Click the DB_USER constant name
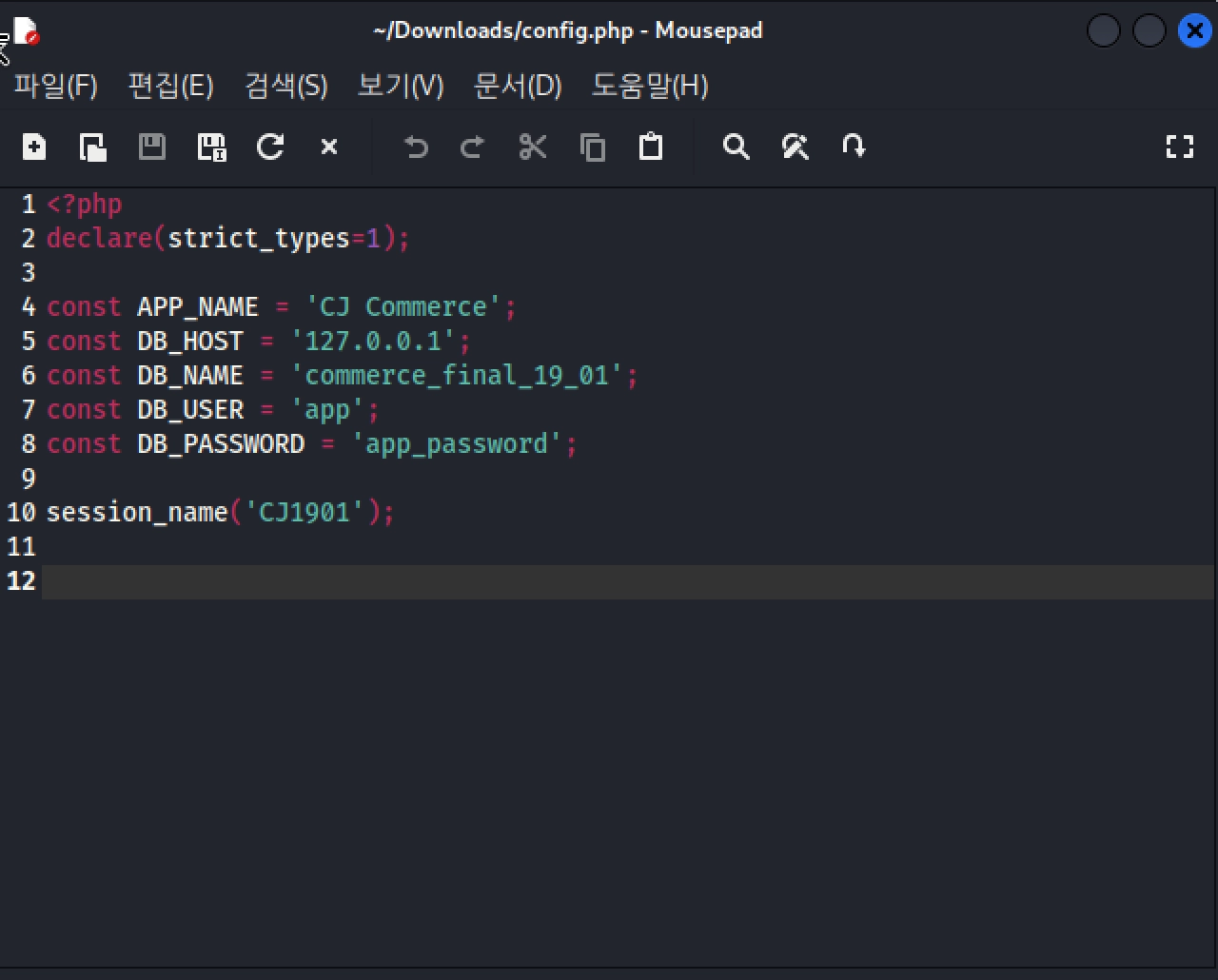Viewport: 1218px width, 980px height. tap(190, 409)
